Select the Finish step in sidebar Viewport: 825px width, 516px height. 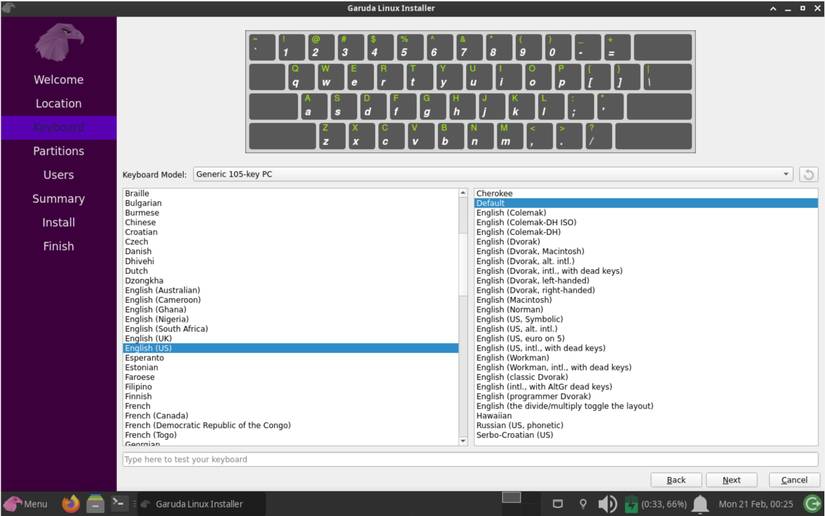click(x=58, y=246)
